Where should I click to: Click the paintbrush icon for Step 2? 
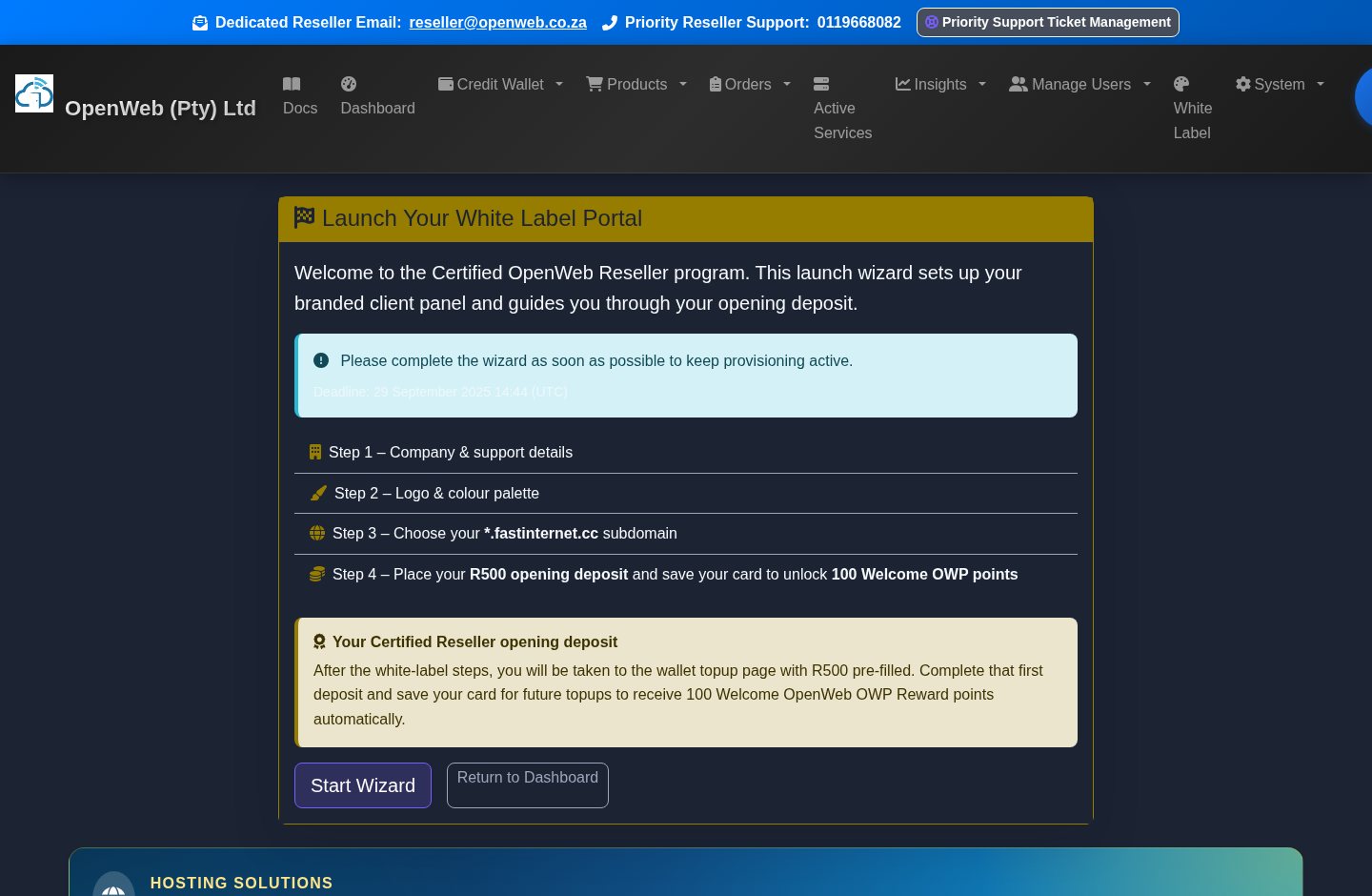[319, 493]
